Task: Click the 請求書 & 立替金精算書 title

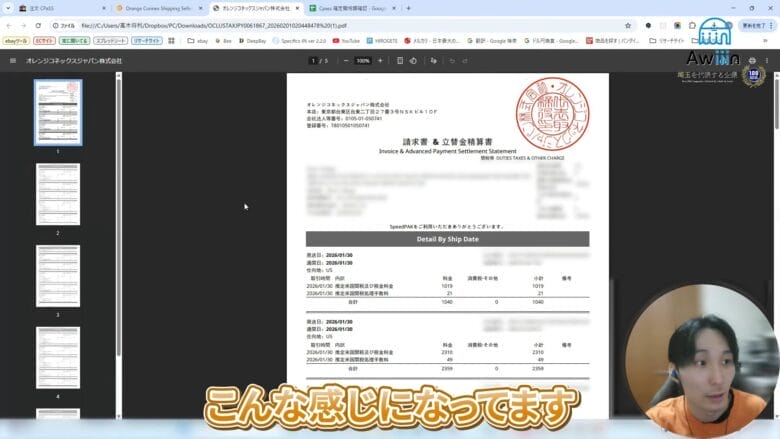Action: [448, 142]
